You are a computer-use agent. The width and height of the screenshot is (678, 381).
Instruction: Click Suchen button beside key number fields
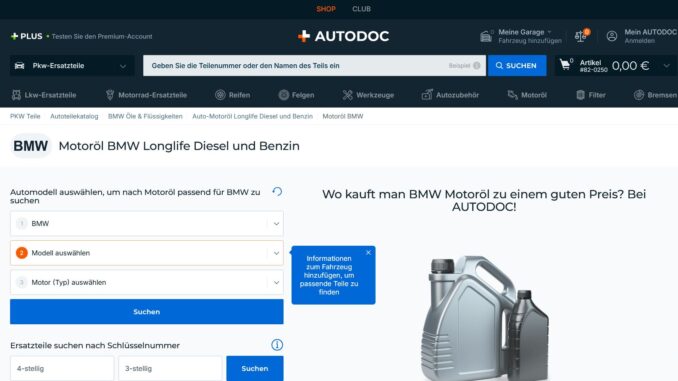(x=255, y=368)
